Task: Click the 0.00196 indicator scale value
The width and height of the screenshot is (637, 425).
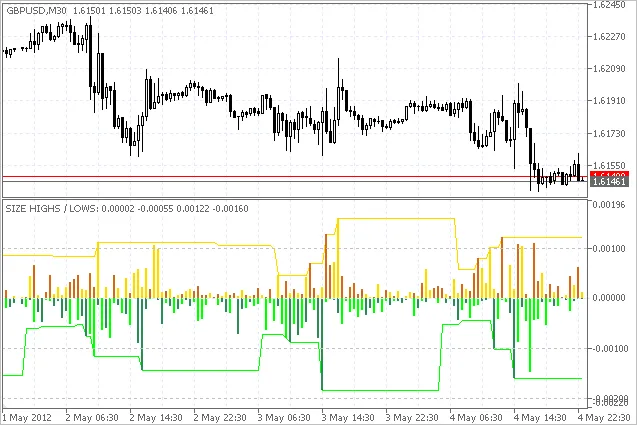Action: pos(609,204)
